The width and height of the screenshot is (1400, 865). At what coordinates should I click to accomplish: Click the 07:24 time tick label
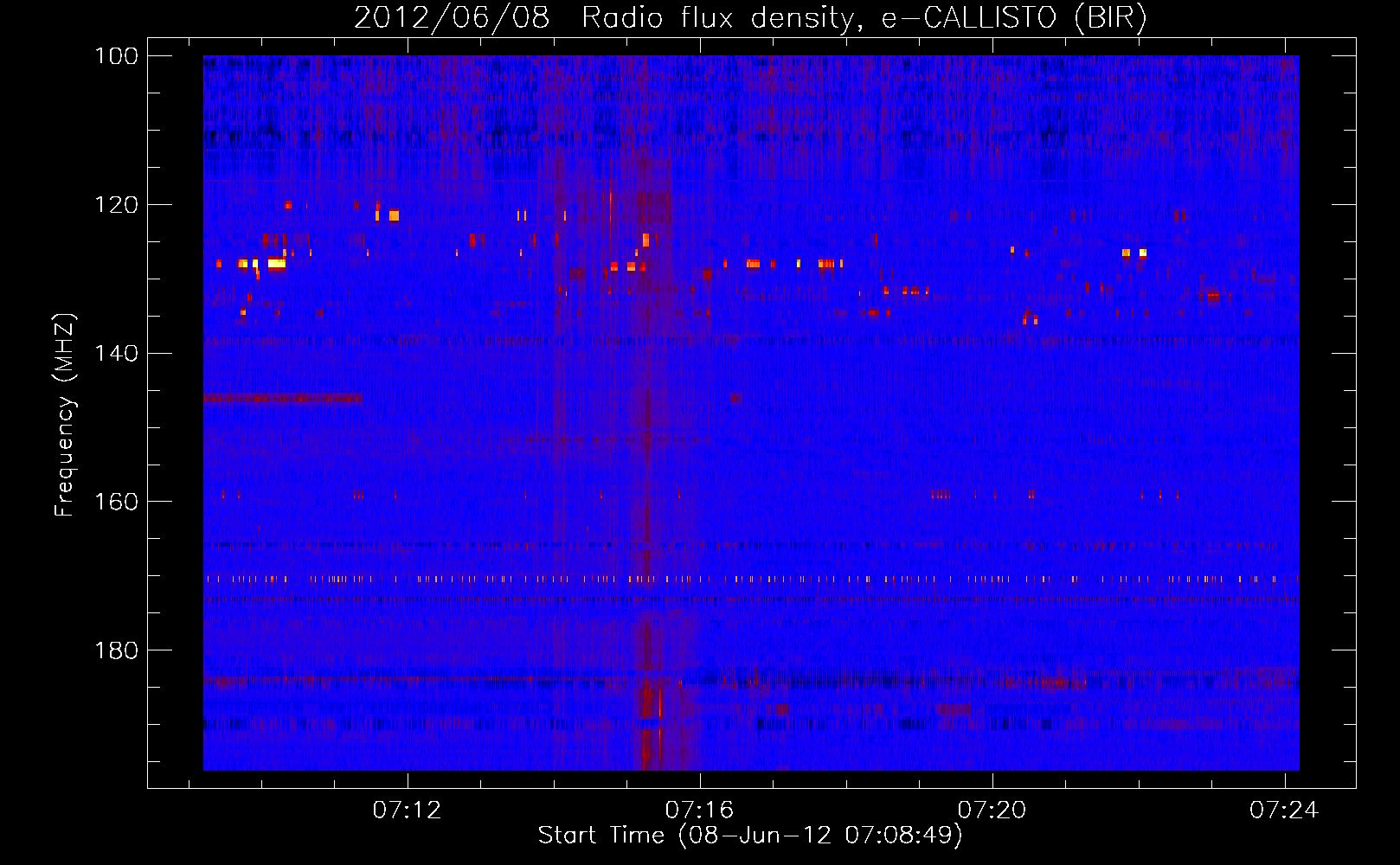pyautogui.click(x=1284, y=810)
